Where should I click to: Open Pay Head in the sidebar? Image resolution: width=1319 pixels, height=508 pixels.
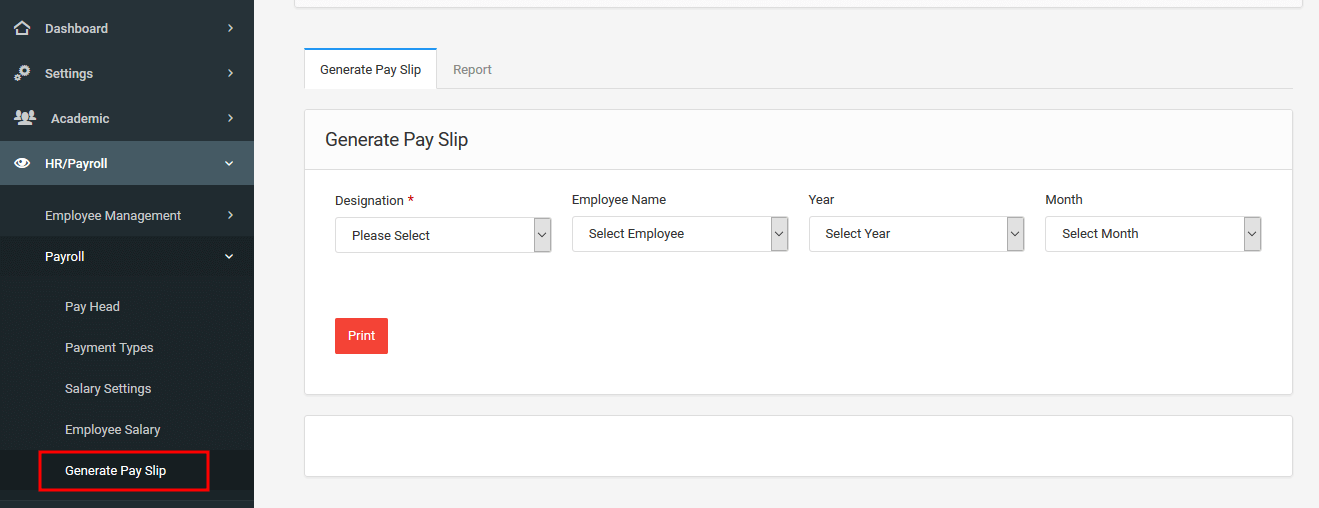pyautogui.click(x=92, y=307)
